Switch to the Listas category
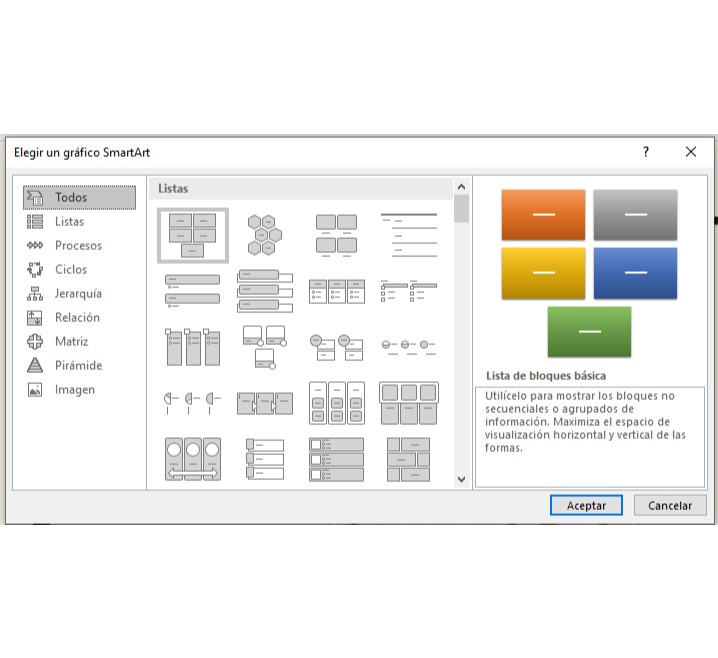Viewport: 718px width, 658px height. 69,222
